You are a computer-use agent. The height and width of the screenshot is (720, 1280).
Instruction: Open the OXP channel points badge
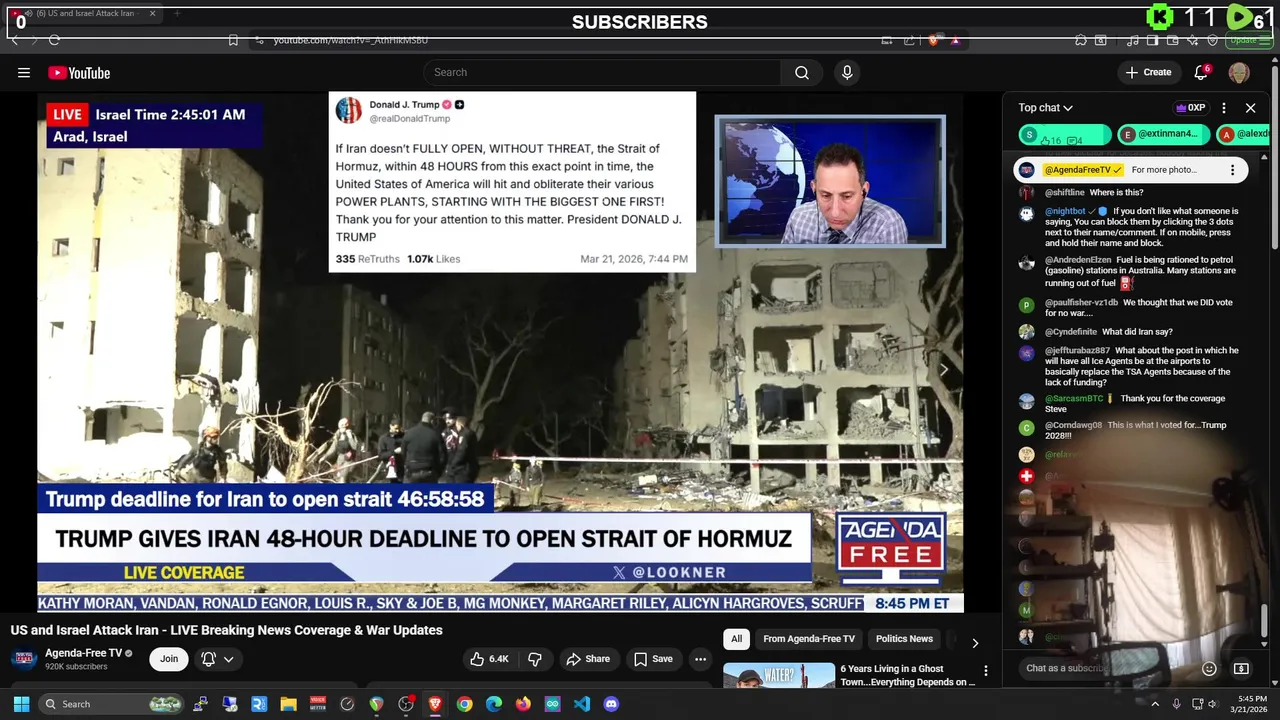pyautogui.click(x=1190, y=108)
